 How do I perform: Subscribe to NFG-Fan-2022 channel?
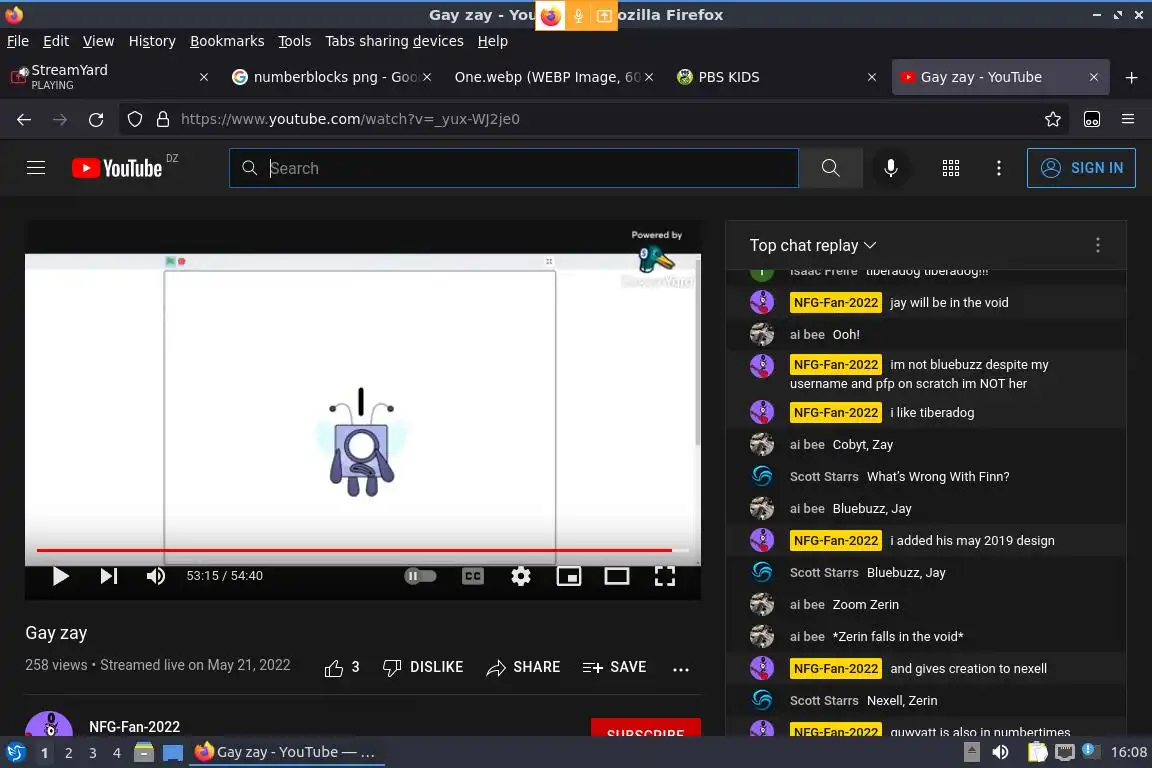646,728
